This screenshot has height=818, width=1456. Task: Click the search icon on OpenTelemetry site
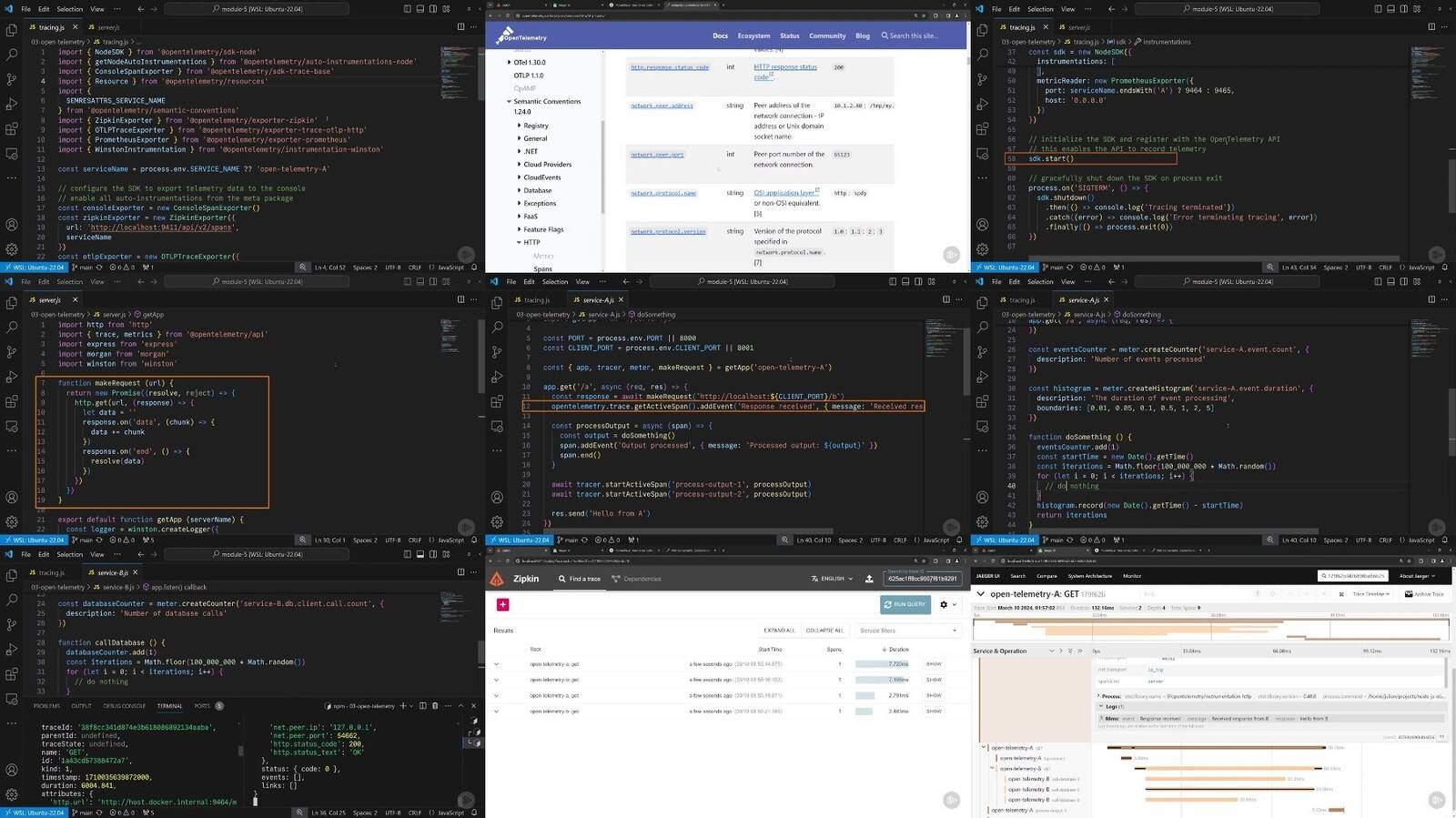884,36
